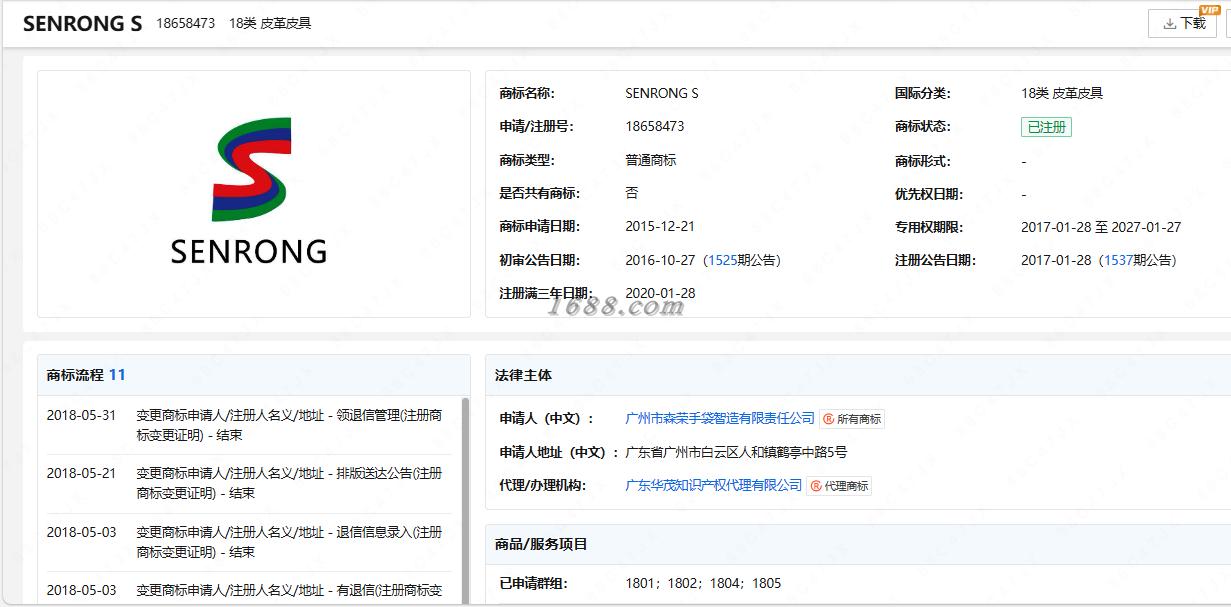1231x607 pixels.
Task: Open applicant 广州市森荣手袋智造有限责任公司 link
Action: (x=720, y=418)
